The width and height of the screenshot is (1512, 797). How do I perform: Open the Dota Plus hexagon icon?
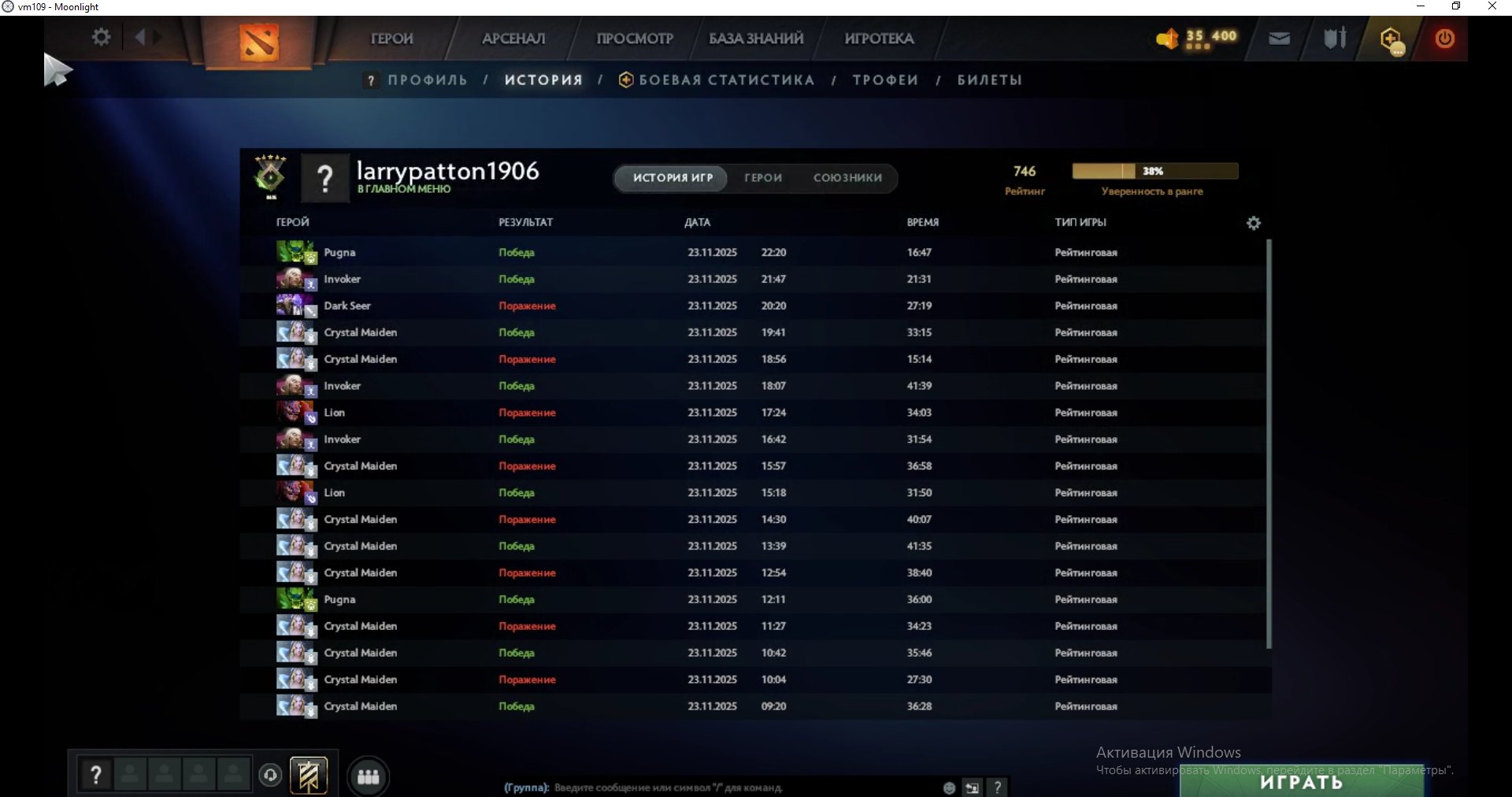point(1391,39)
